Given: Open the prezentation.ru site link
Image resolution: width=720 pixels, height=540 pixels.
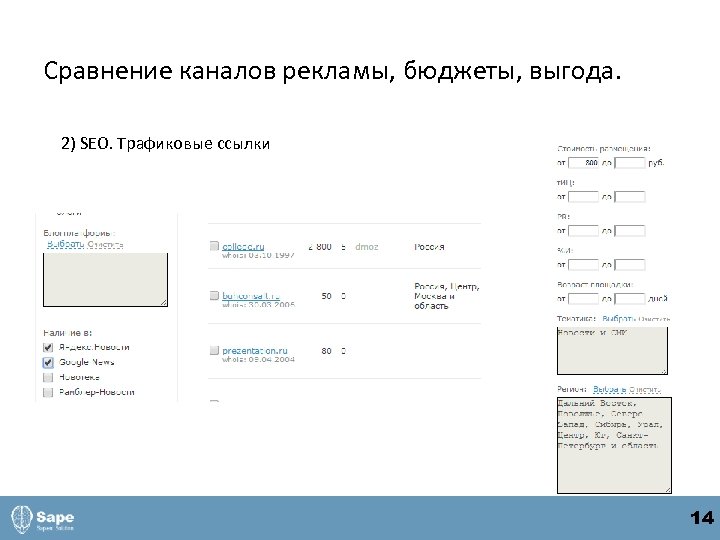Looking at the screenshot, I should (x=255, y=350).
